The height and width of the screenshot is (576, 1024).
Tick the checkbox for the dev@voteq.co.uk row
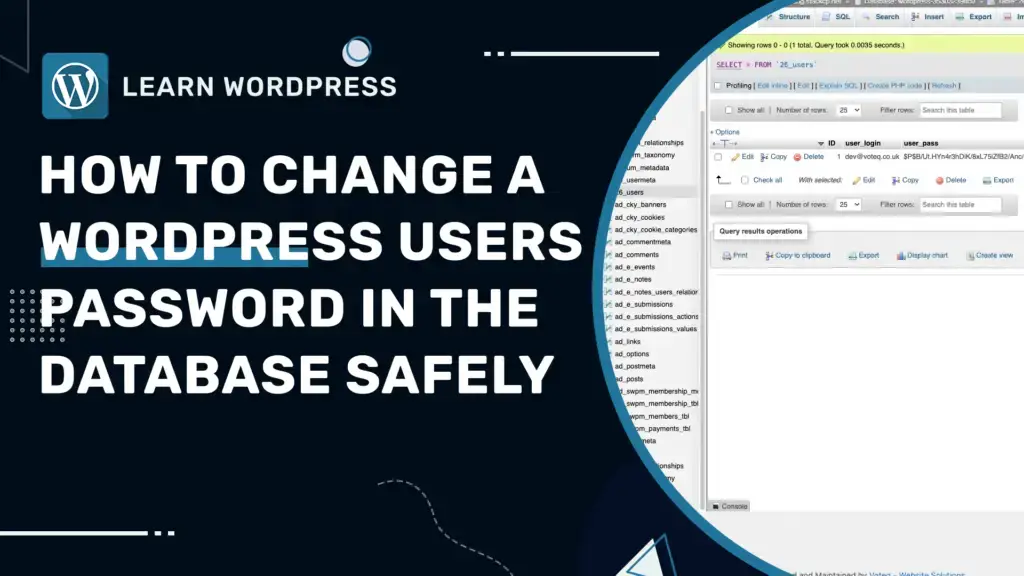[x=718, y=157]
